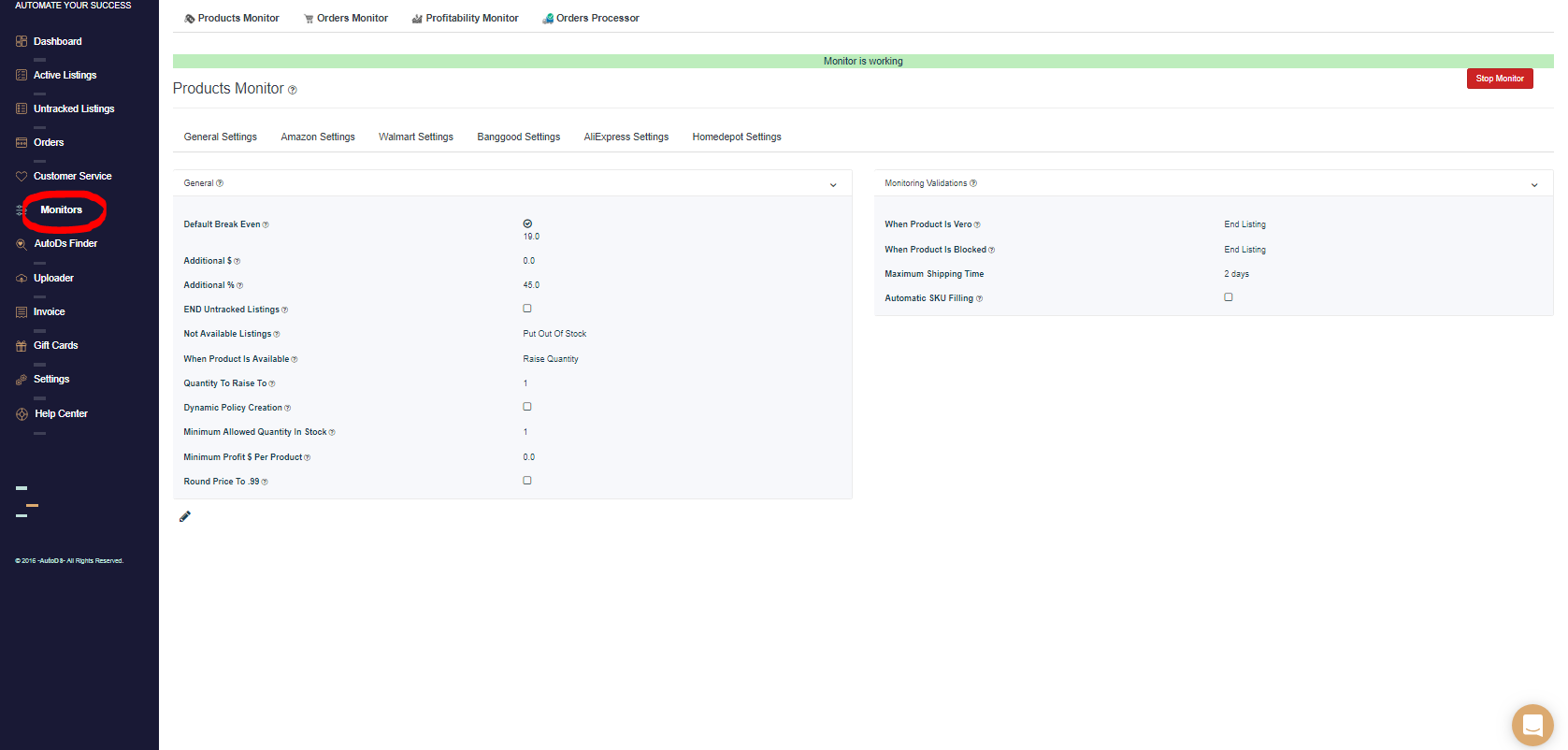Click Additional % value 45.0

tap(531, 285)
